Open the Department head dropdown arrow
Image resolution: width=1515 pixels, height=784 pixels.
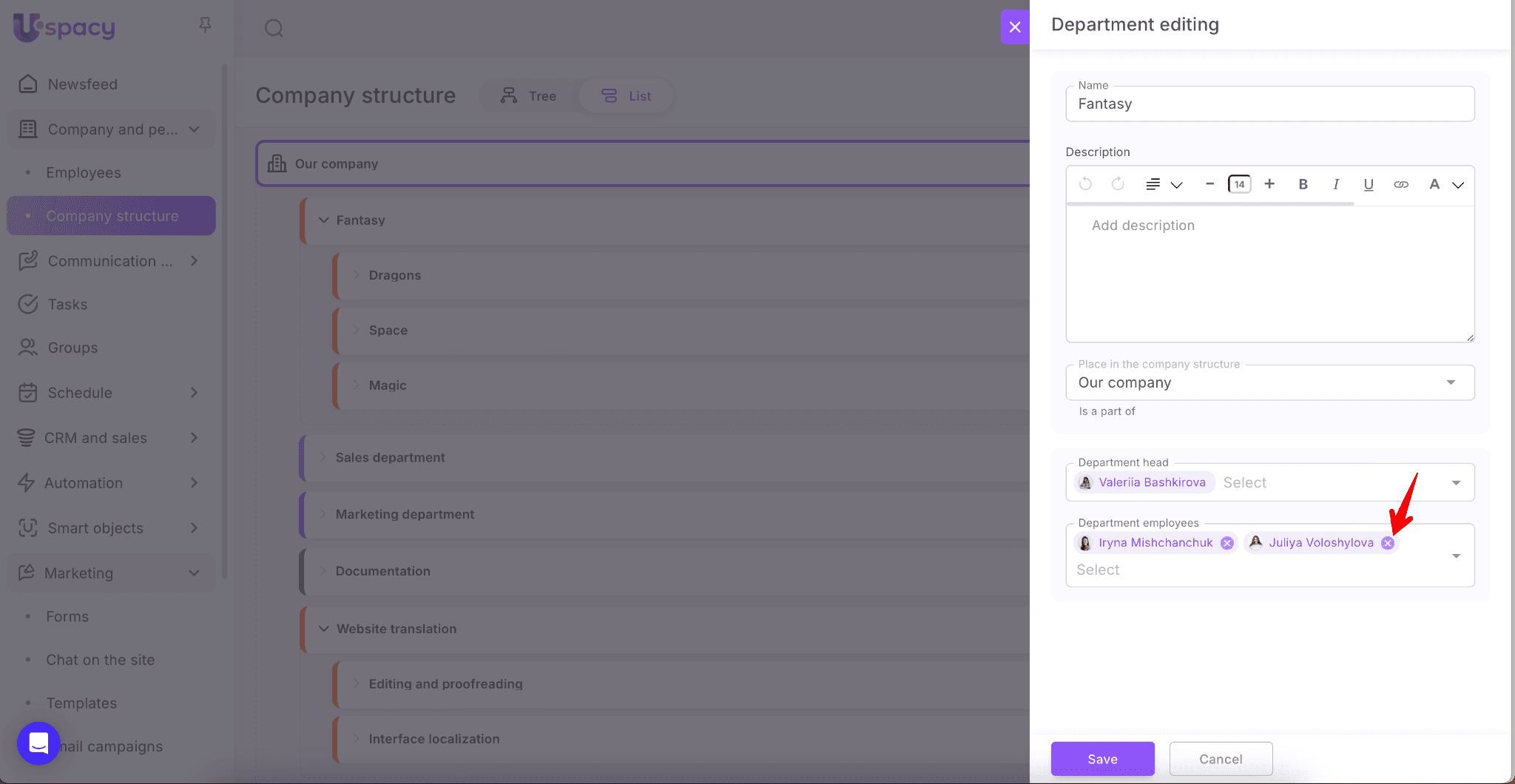(x=1456, y=483)
